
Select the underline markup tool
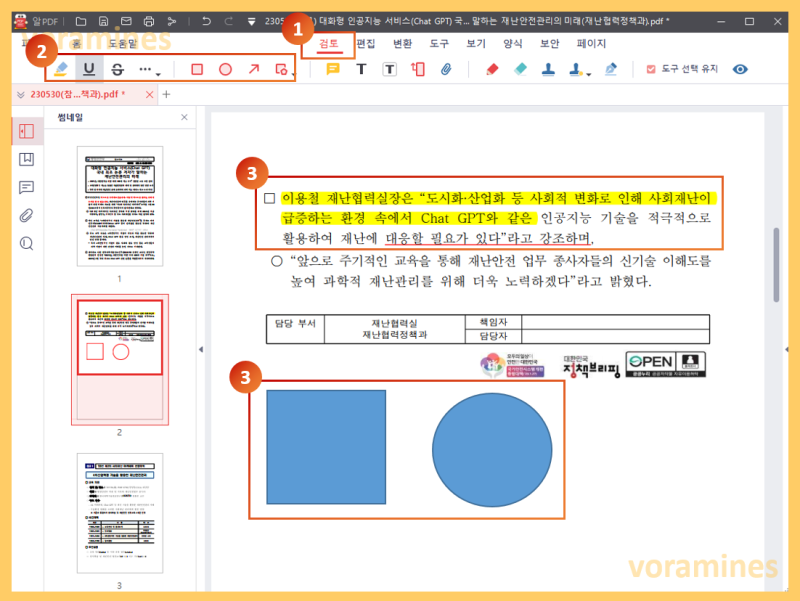[x=89, y=69]
